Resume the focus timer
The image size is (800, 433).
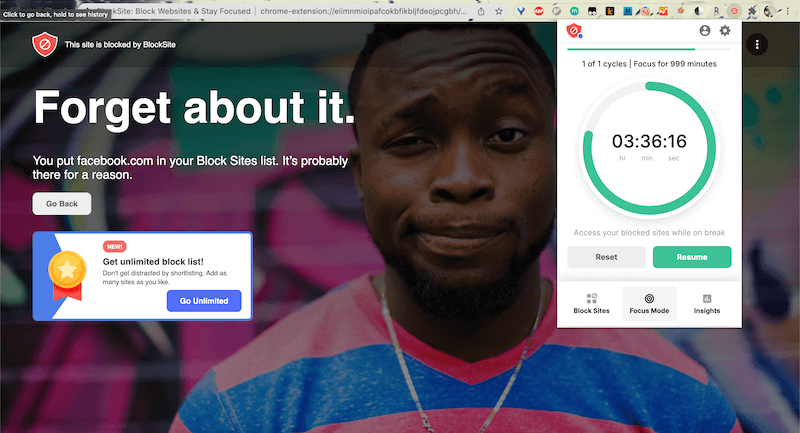coord(692,257)
